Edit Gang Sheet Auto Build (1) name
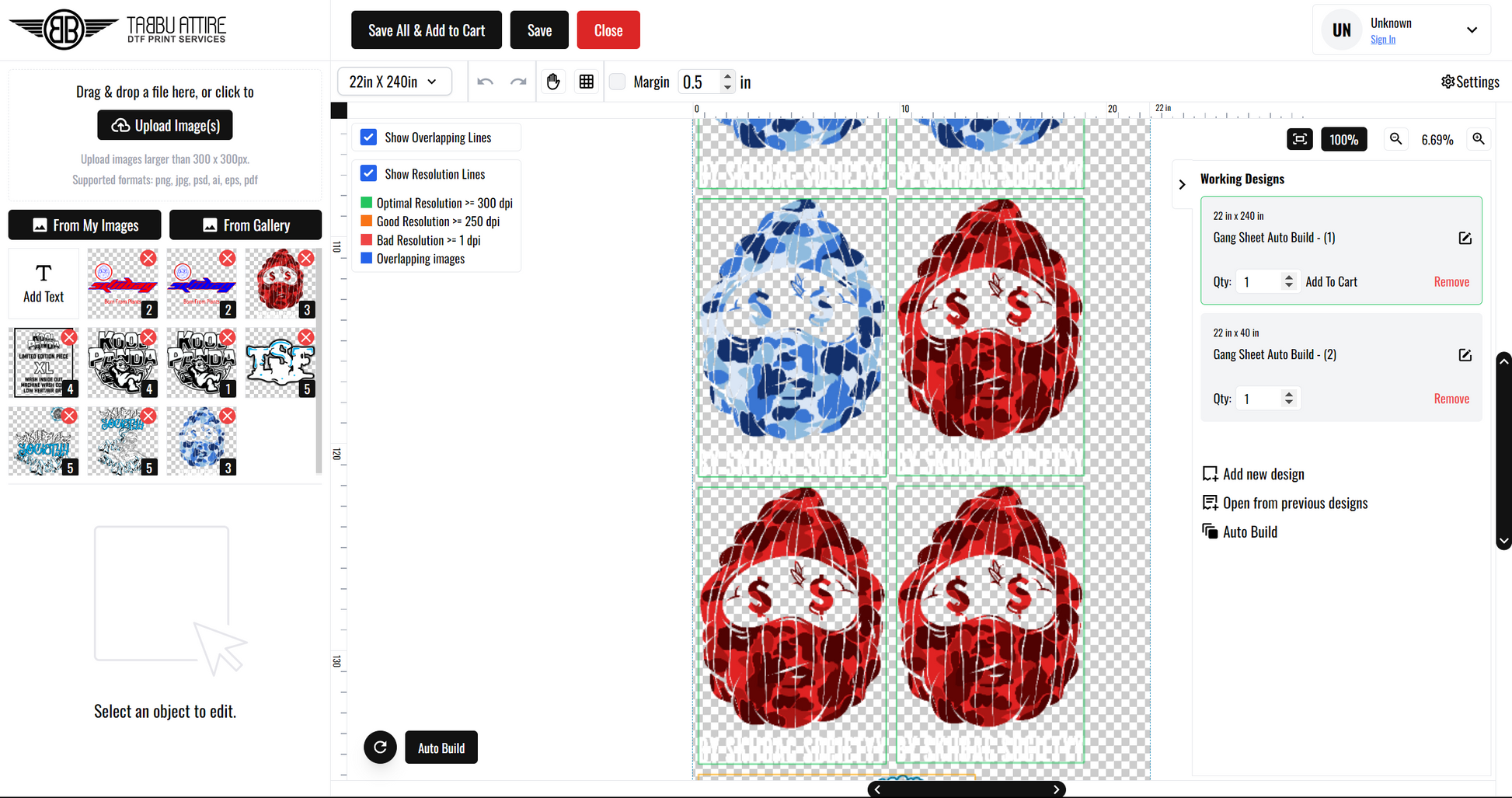Viewport: 1512px width, 798px height. (1465, 238)
